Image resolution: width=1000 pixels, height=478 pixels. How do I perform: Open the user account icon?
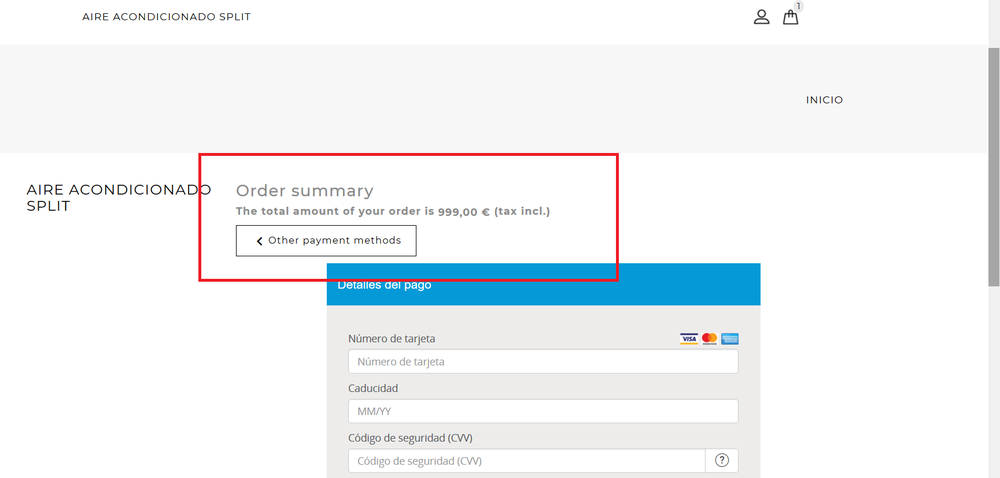coord(762,17)
